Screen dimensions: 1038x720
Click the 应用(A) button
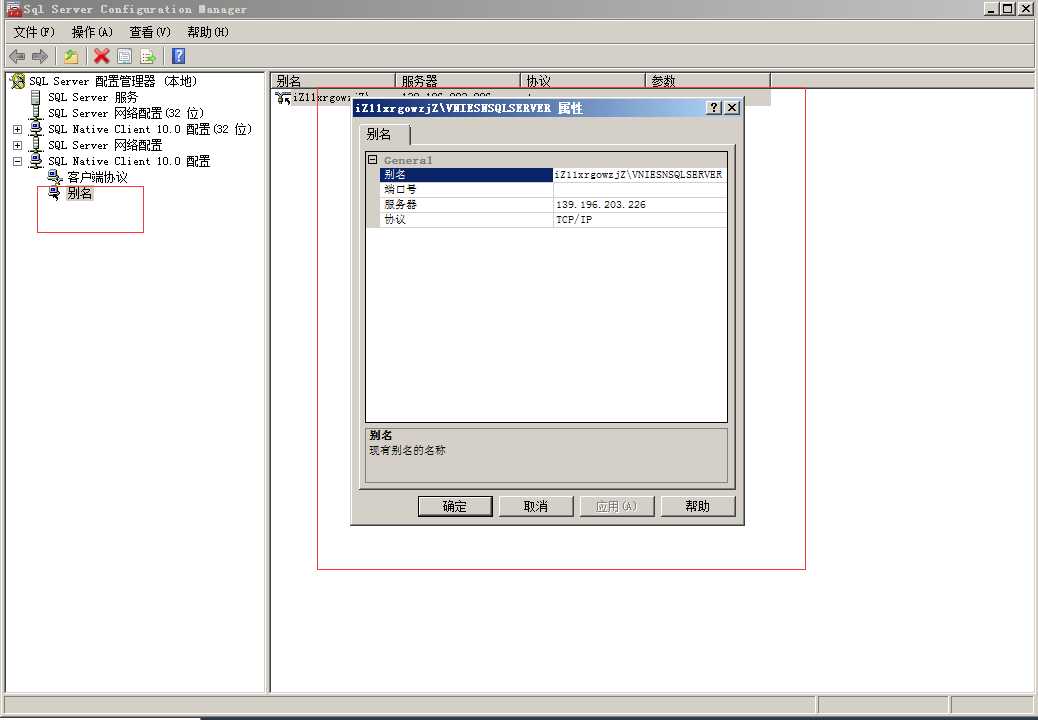(x=616, y=506)
